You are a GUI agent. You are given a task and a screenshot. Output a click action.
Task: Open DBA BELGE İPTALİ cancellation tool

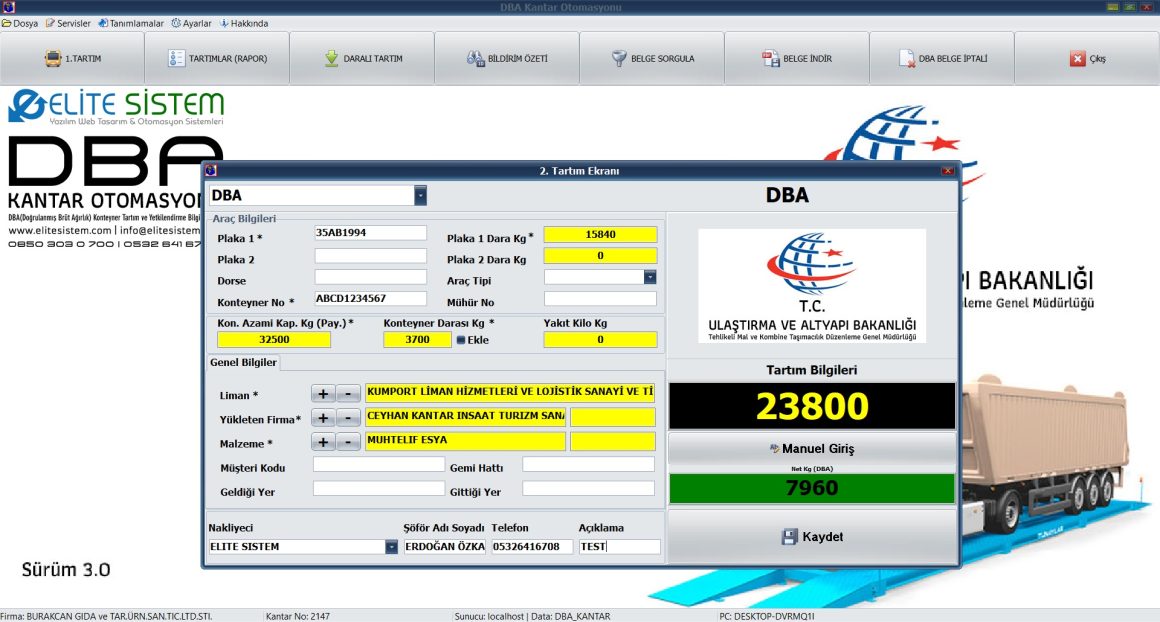tap(944, 58)
